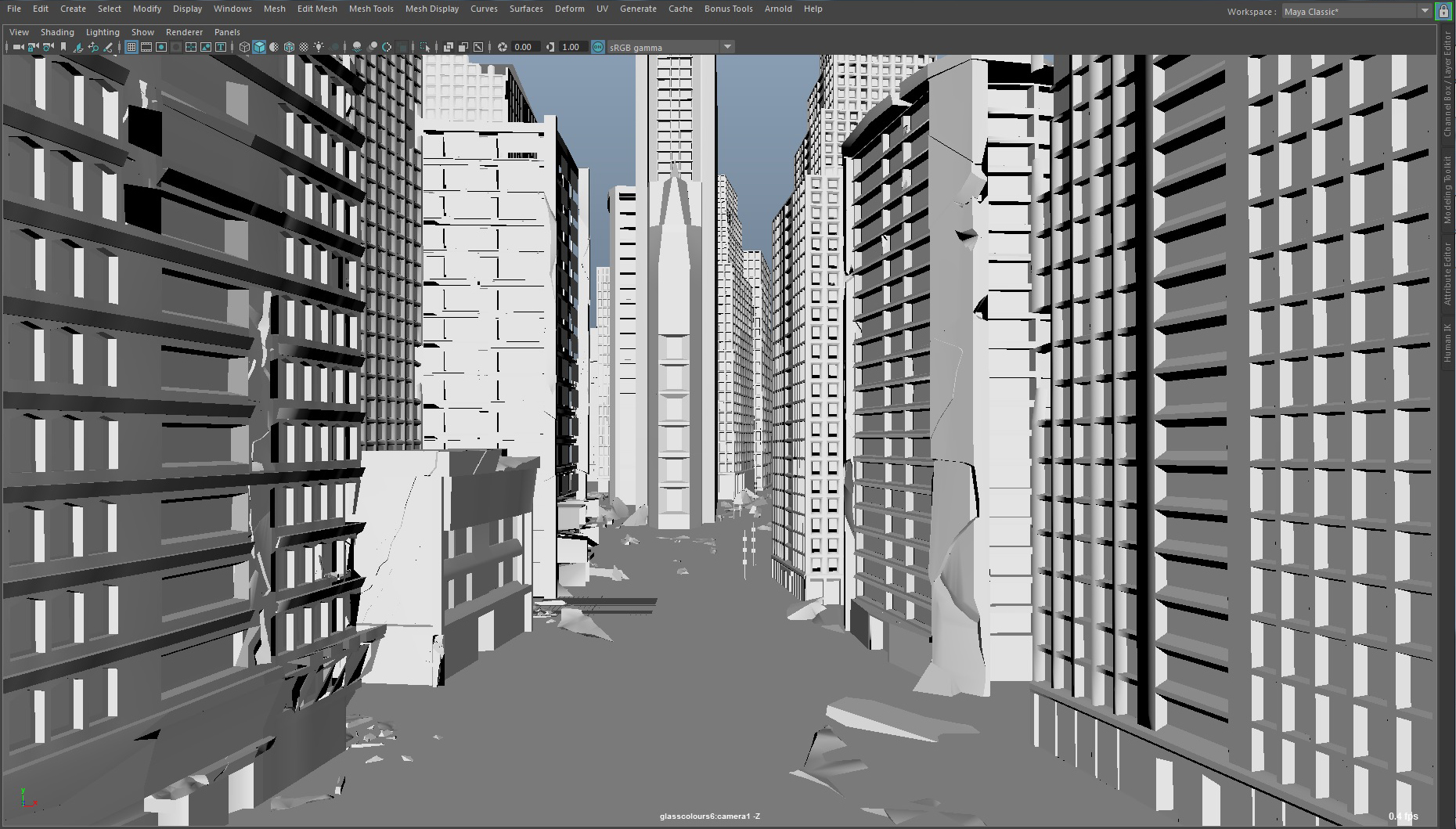Open the sRGB gamma view transform dropdown
This screenshot has width=1456, height=829.
coord(671,47)
